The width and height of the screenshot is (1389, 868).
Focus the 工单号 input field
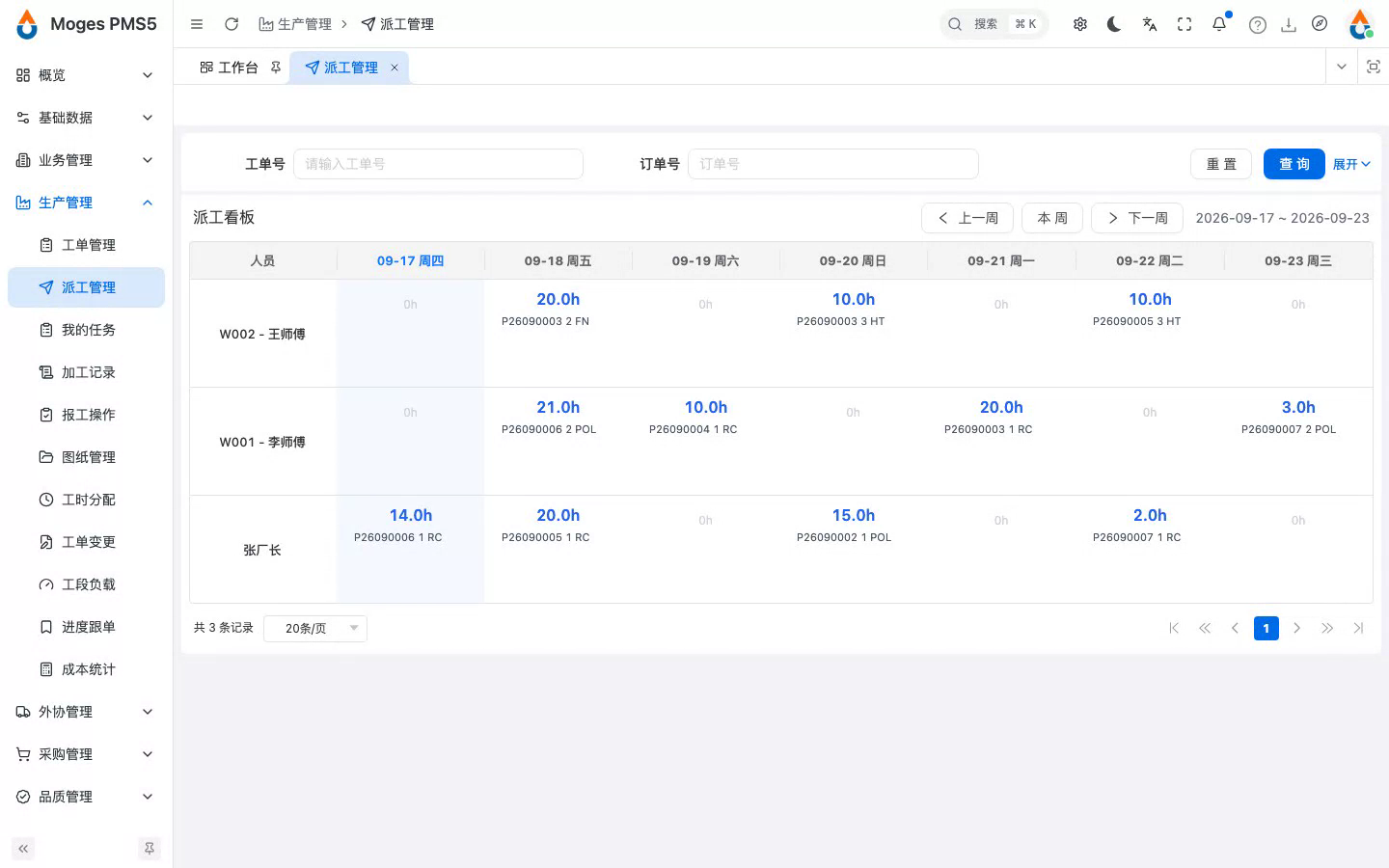438,164
